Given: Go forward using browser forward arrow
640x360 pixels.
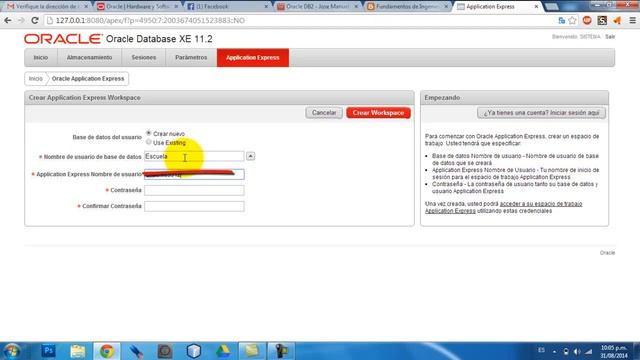Looking at the screenshot, I should (x=21, y=20).
